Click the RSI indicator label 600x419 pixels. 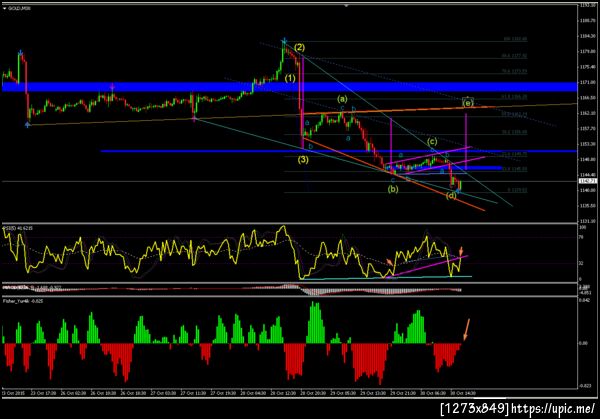(x=18, y=228)
